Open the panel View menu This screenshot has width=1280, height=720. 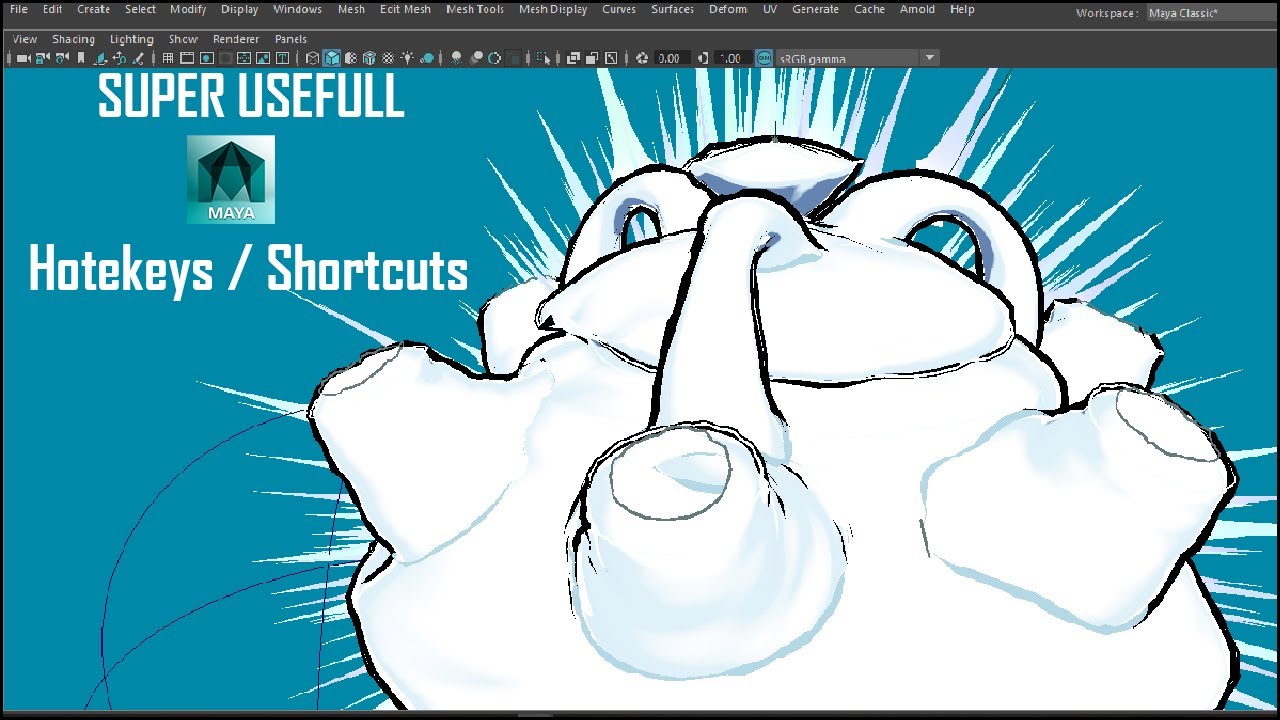point(24,39)
